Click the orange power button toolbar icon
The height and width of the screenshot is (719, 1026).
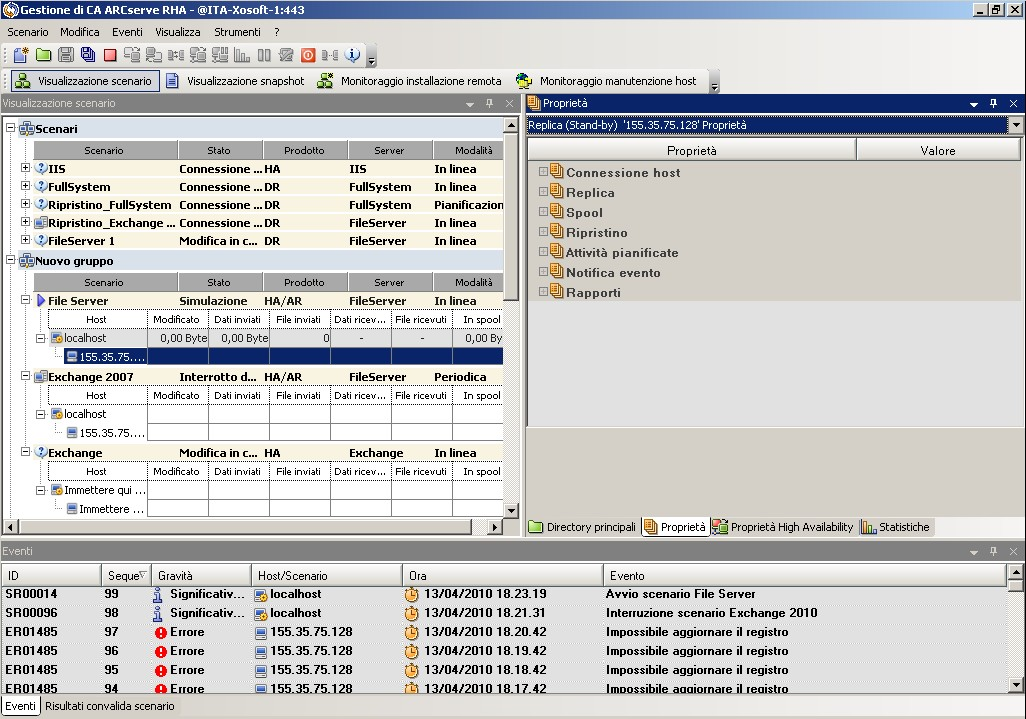click(308, 55)
